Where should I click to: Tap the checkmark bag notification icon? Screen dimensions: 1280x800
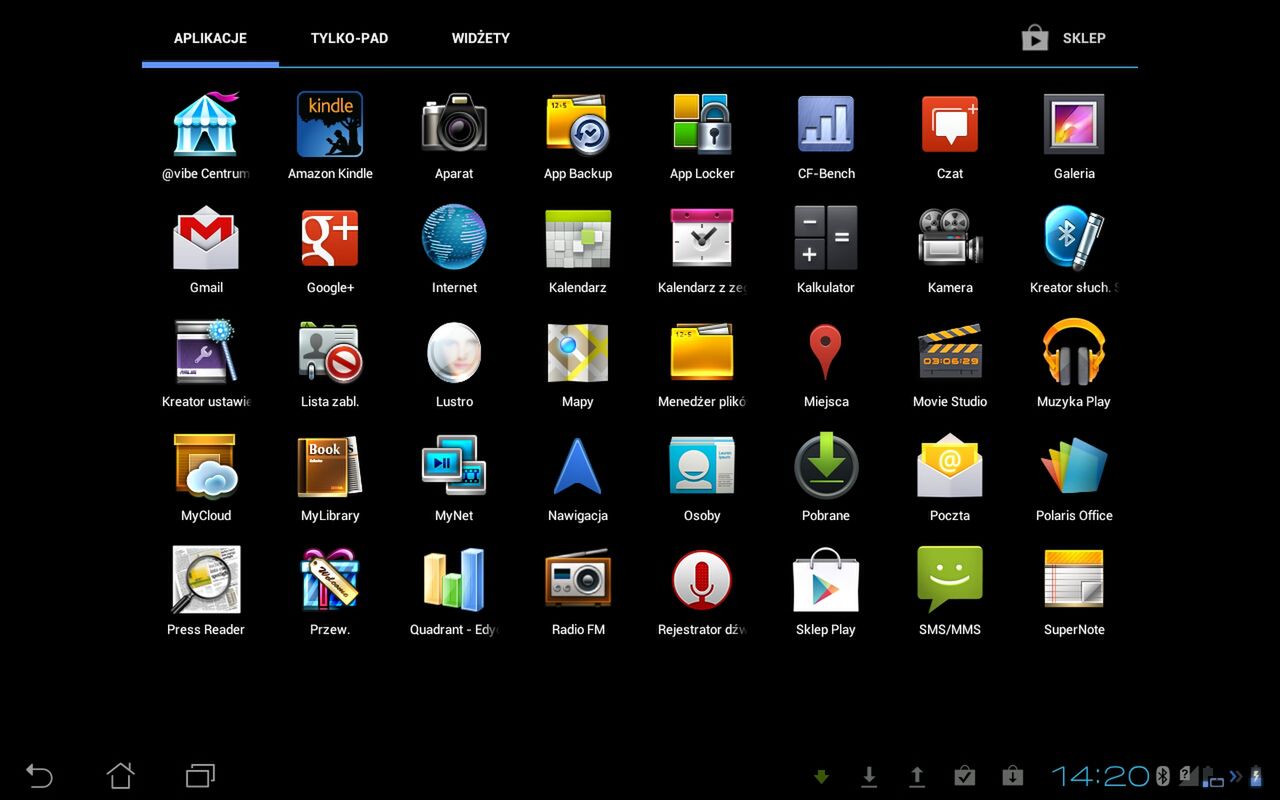coord(964,776)
